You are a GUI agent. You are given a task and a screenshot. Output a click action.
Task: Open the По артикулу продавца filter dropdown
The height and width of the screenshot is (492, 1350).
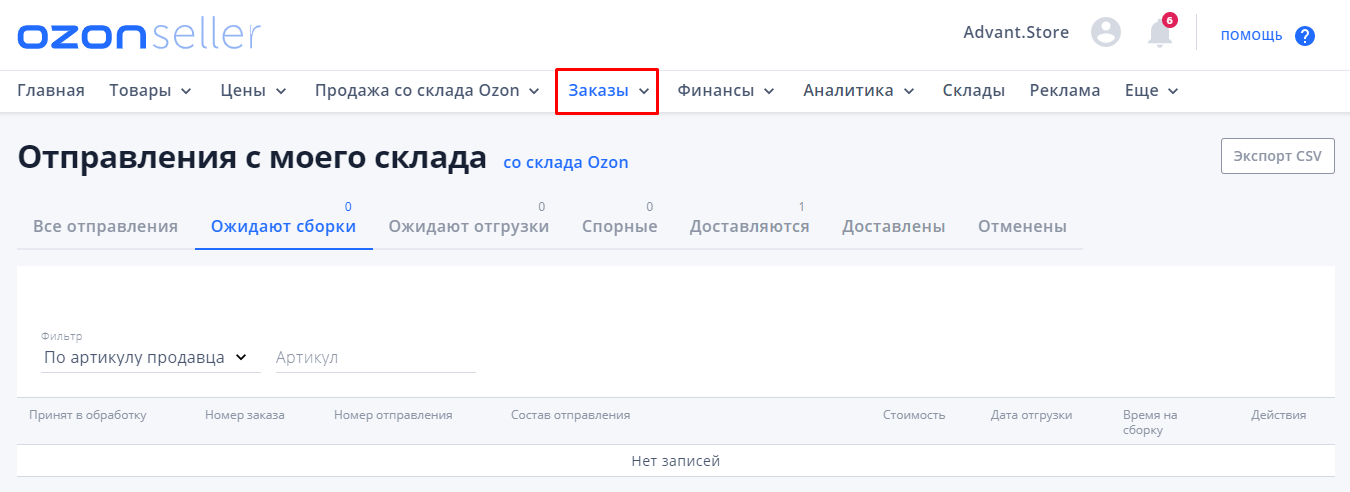click(150, 357)
